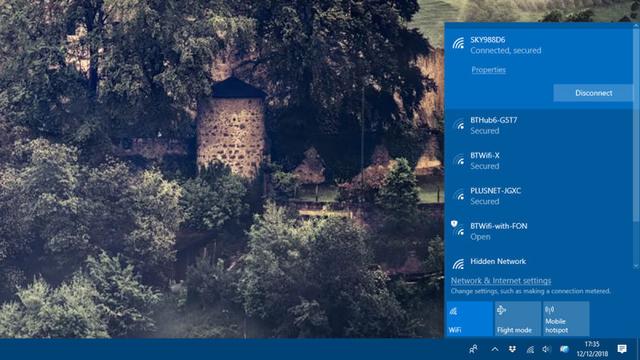The width and height of the screenshot is (640, 360).
Task: Select the BTHub6-G5T7 network
Action: point(539,125)
